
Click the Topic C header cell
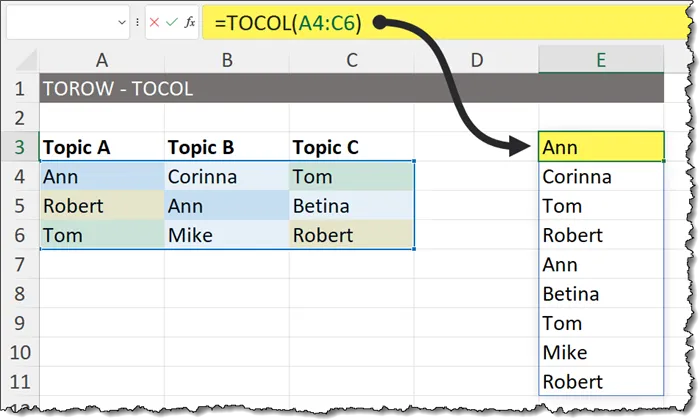tap(352, 148)
